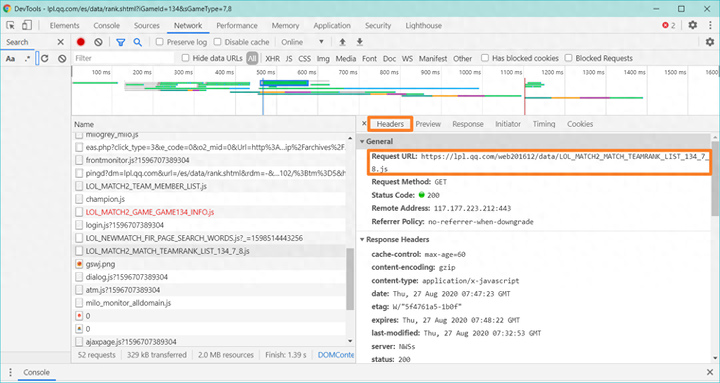720x383 pixels.
Task: Click the export HAR download arrow icon
Action: pos(360,42)
